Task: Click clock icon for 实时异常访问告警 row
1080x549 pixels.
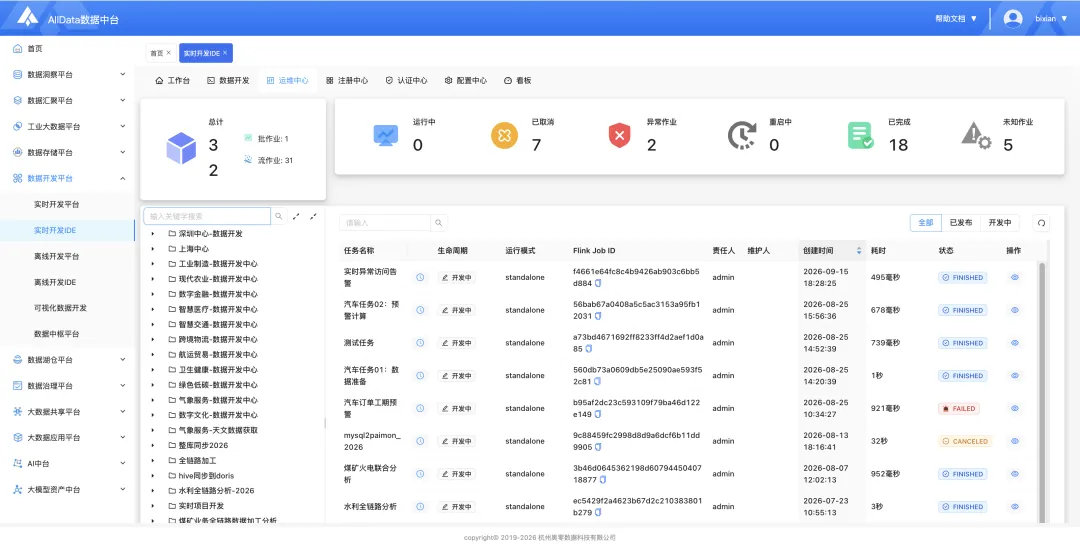Action: (x=420, y=277)
